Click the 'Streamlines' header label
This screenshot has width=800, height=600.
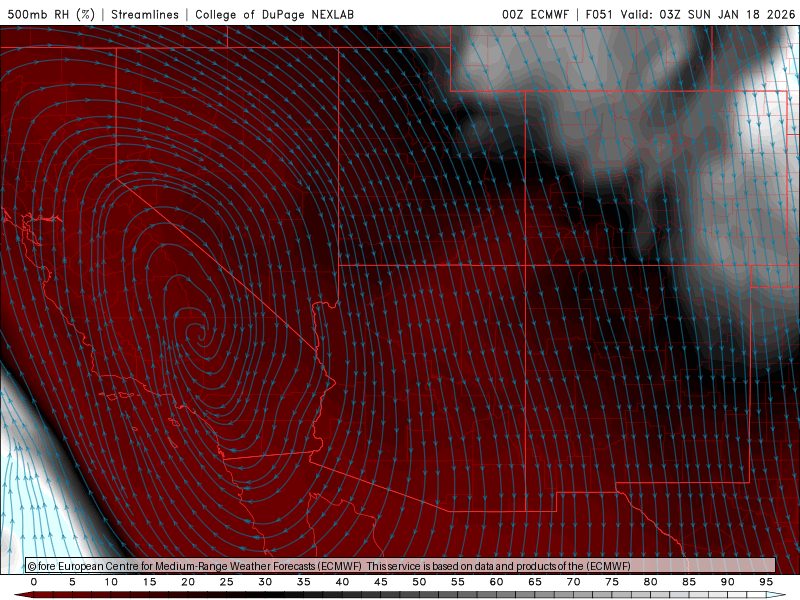(145, 14)
